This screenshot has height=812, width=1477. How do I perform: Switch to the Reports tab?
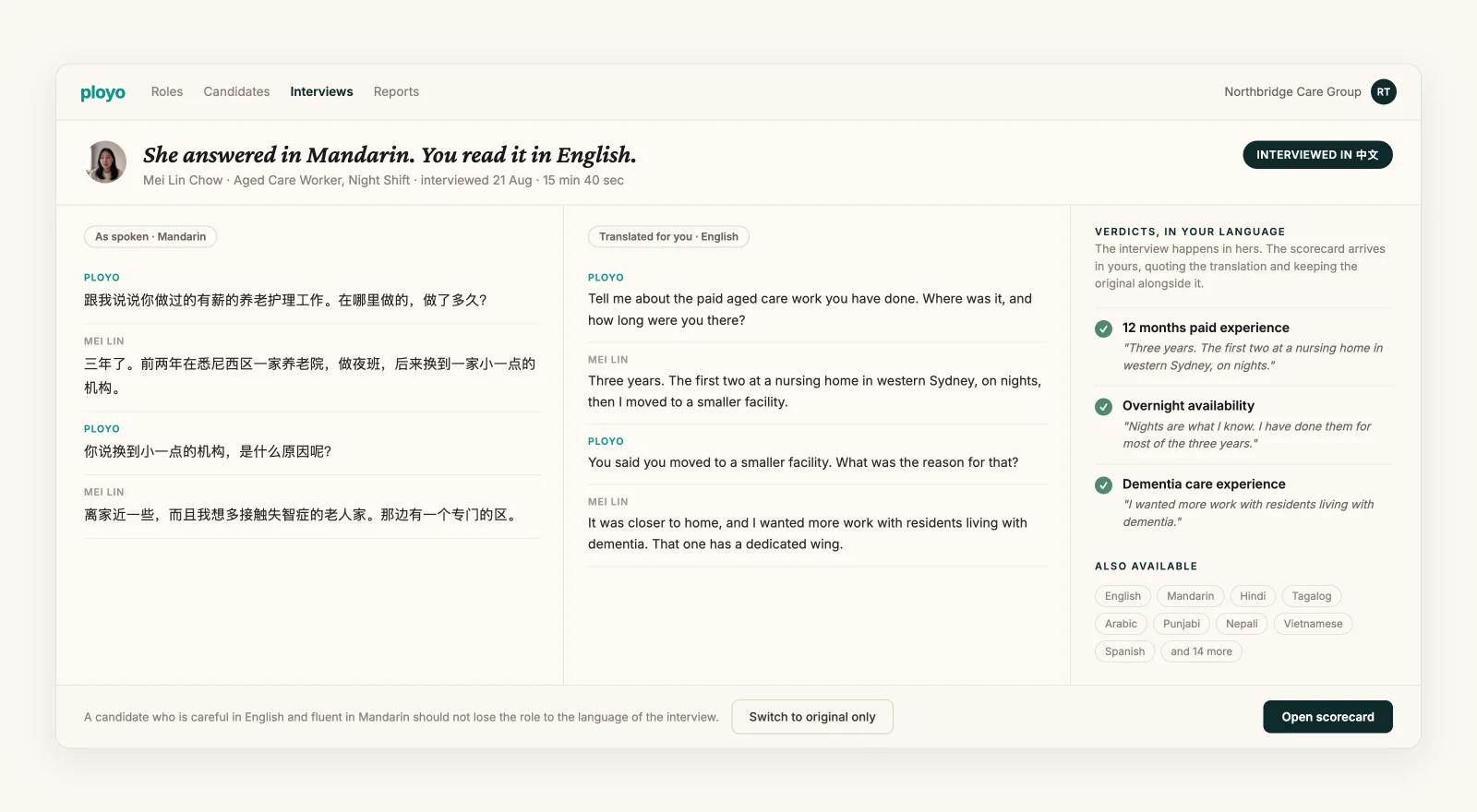tap(396, 91)
